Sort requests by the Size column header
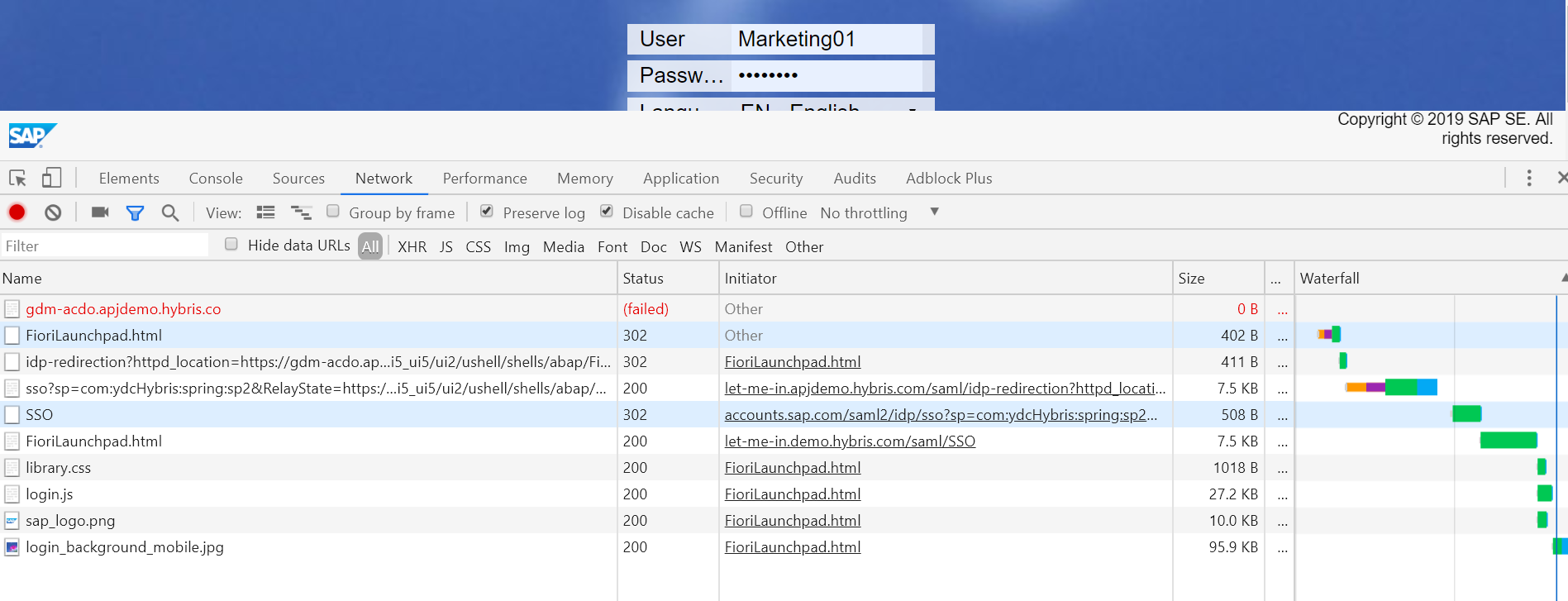The width and height of the screenshot is (1568, 601). click(x=1218, y=278)
